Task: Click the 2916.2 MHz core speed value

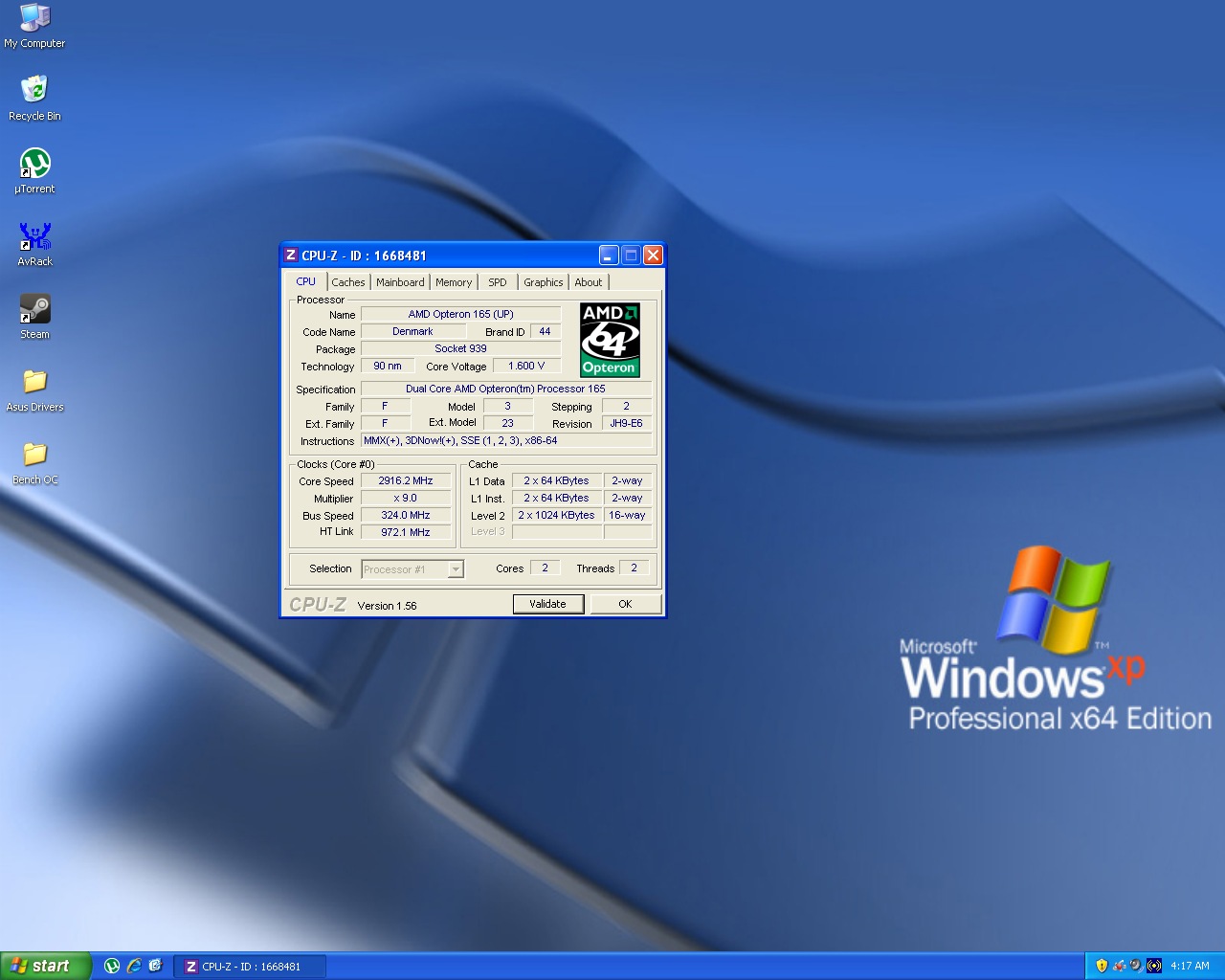Action: click(x=406, y=480)
